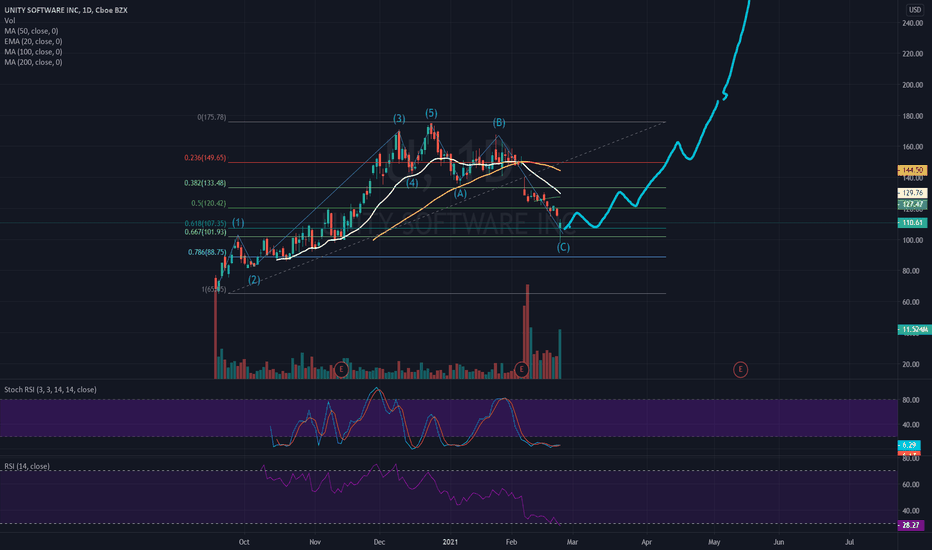This screenshot has height=550, width=932.
Task: Click Jul on the time axis
Action: (849, 542)
